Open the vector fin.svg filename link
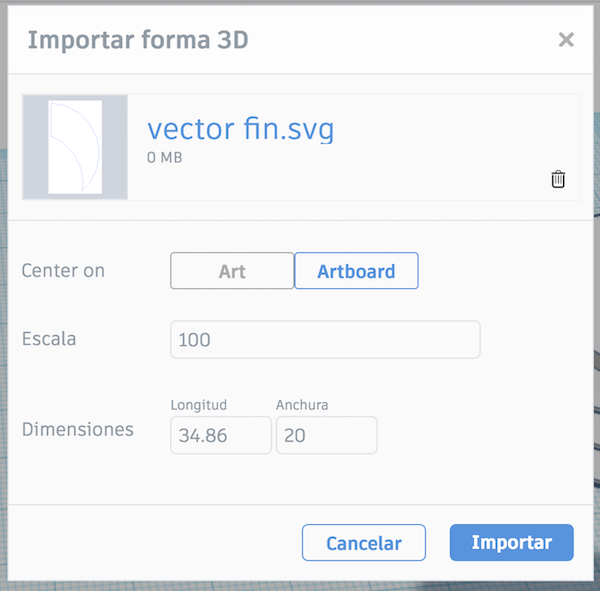The image size is (600, 591). point(241,129)
